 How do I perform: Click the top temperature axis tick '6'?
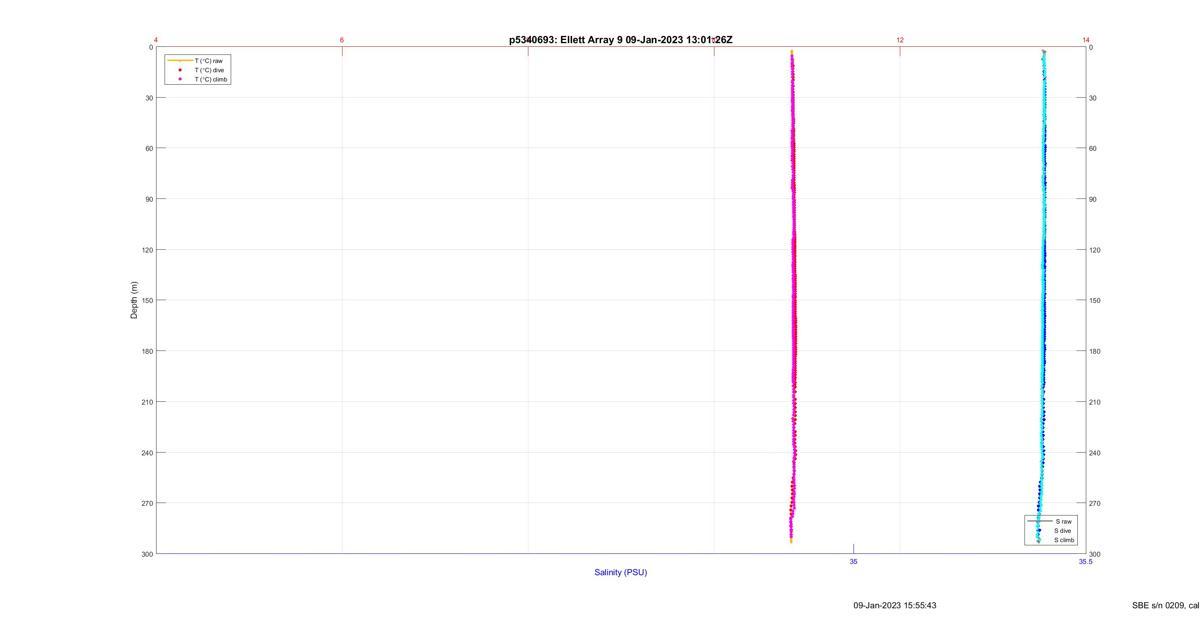(x=342, y=40)
